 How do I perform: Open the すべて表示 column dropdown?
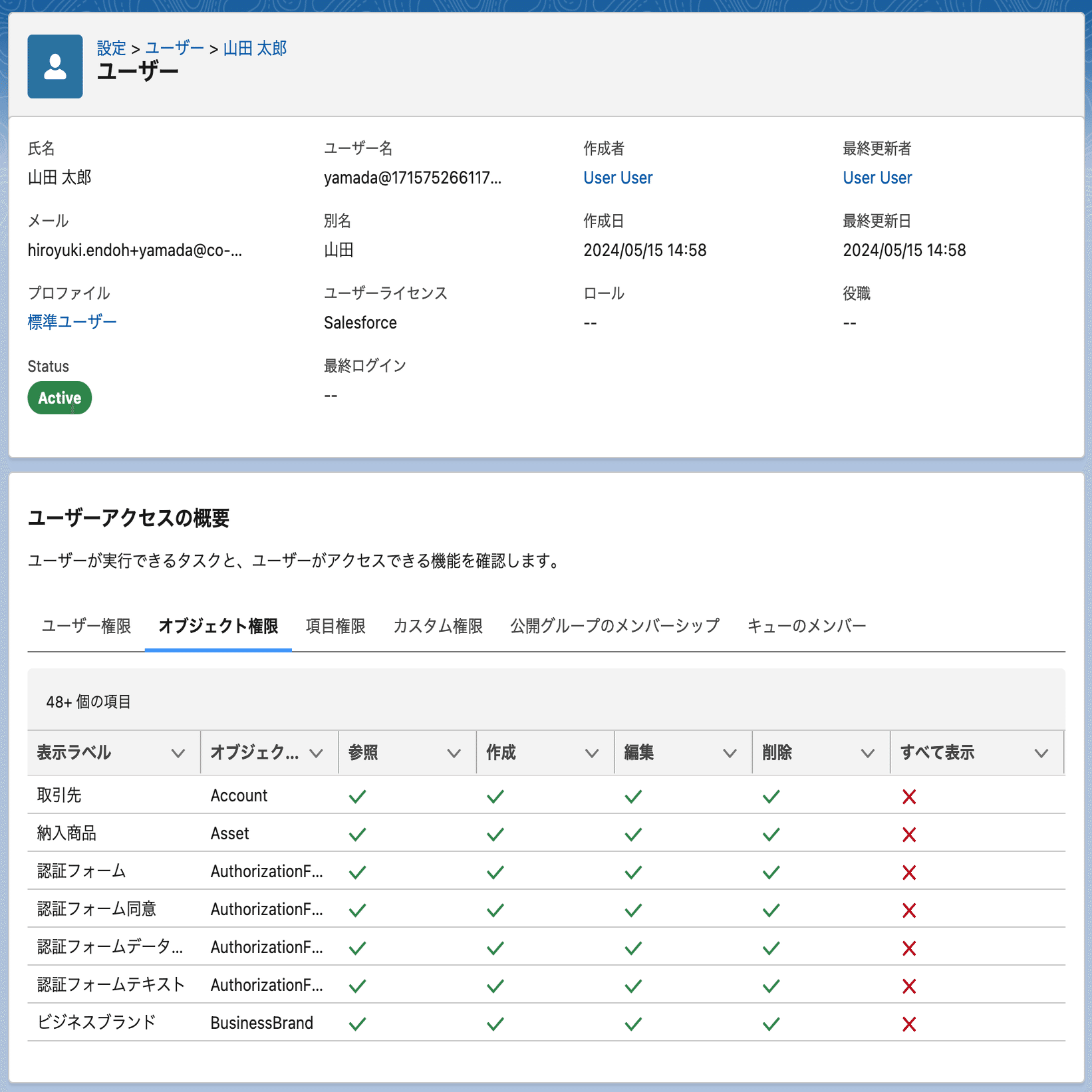click(1041, 753)
